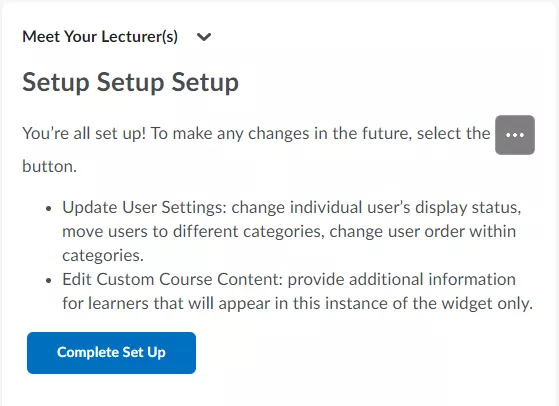559x406 pixels.
Task: Click the bullet point before Edit Custom Course Content
Action: click(x=49, y=281)
